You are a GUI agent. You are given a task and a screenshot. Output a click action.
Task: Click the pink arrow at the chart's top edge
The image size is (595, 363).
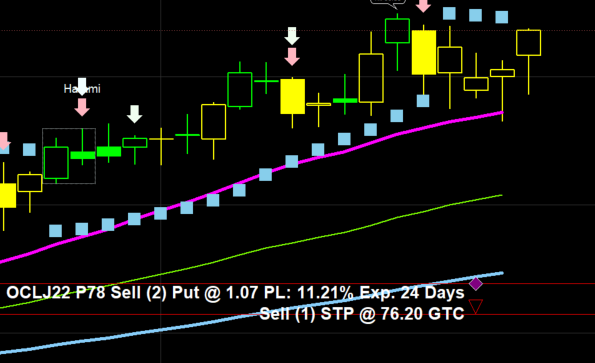pos(423,6)
